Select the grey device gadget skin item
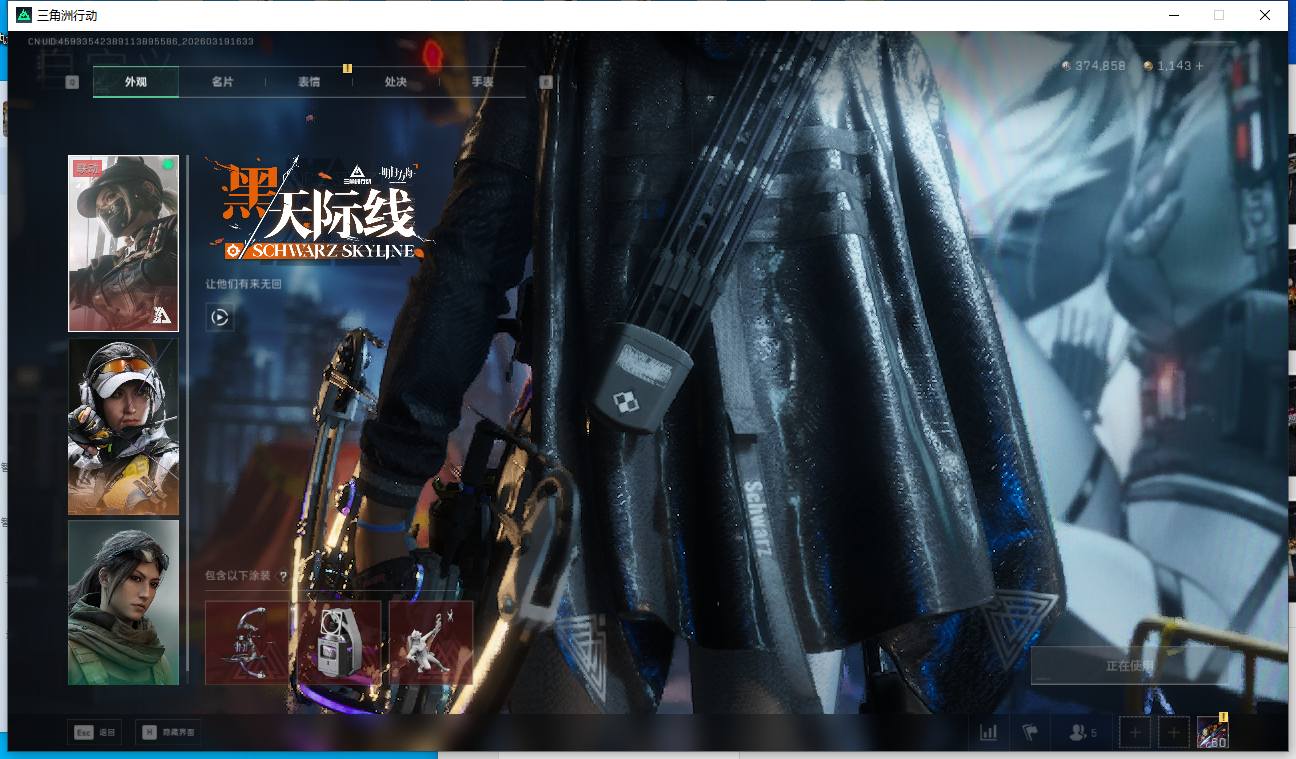 point(339,643)
